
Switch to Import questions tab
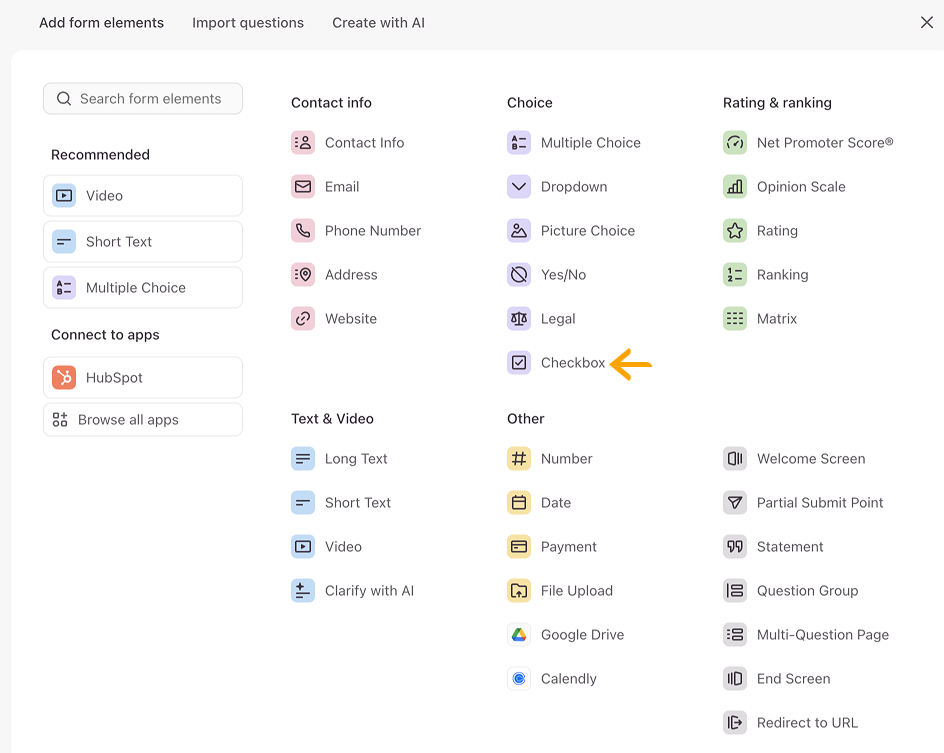[248, 23]
